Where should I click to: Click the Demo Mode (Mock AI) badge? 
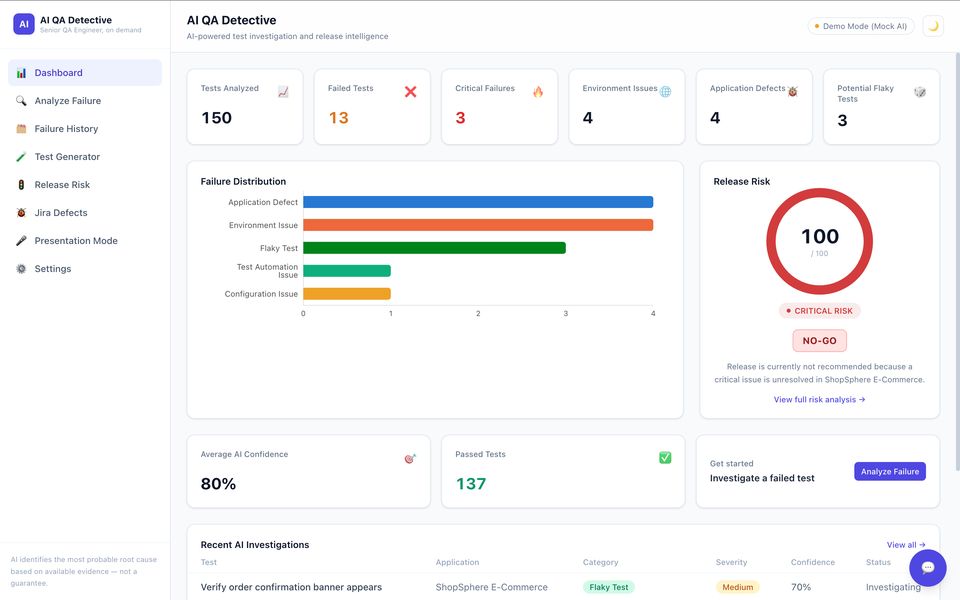point(861,26)
